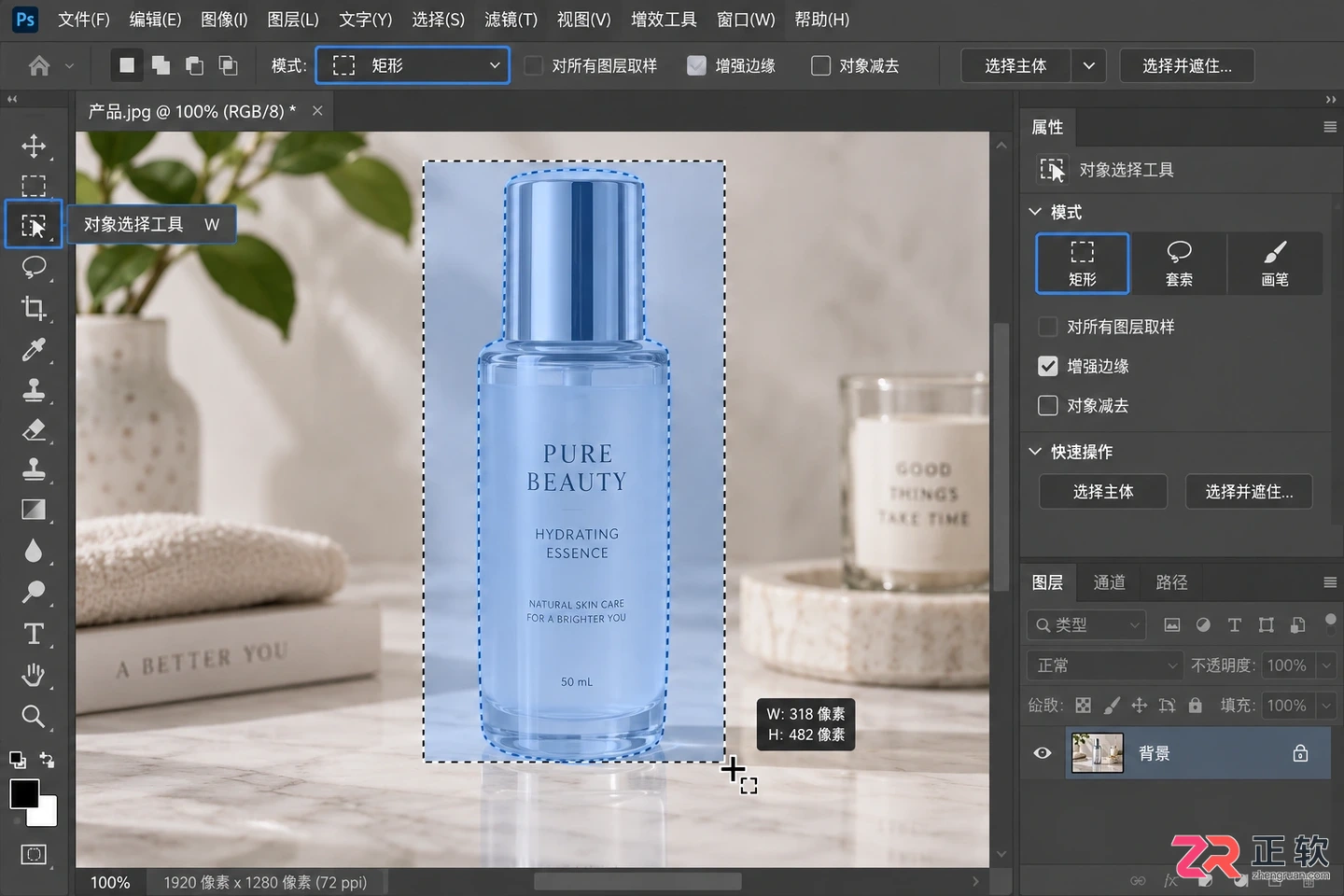Uncheck 增强边缘 in the options bar
Screen dimensions: 1344x896
point(696,65)
